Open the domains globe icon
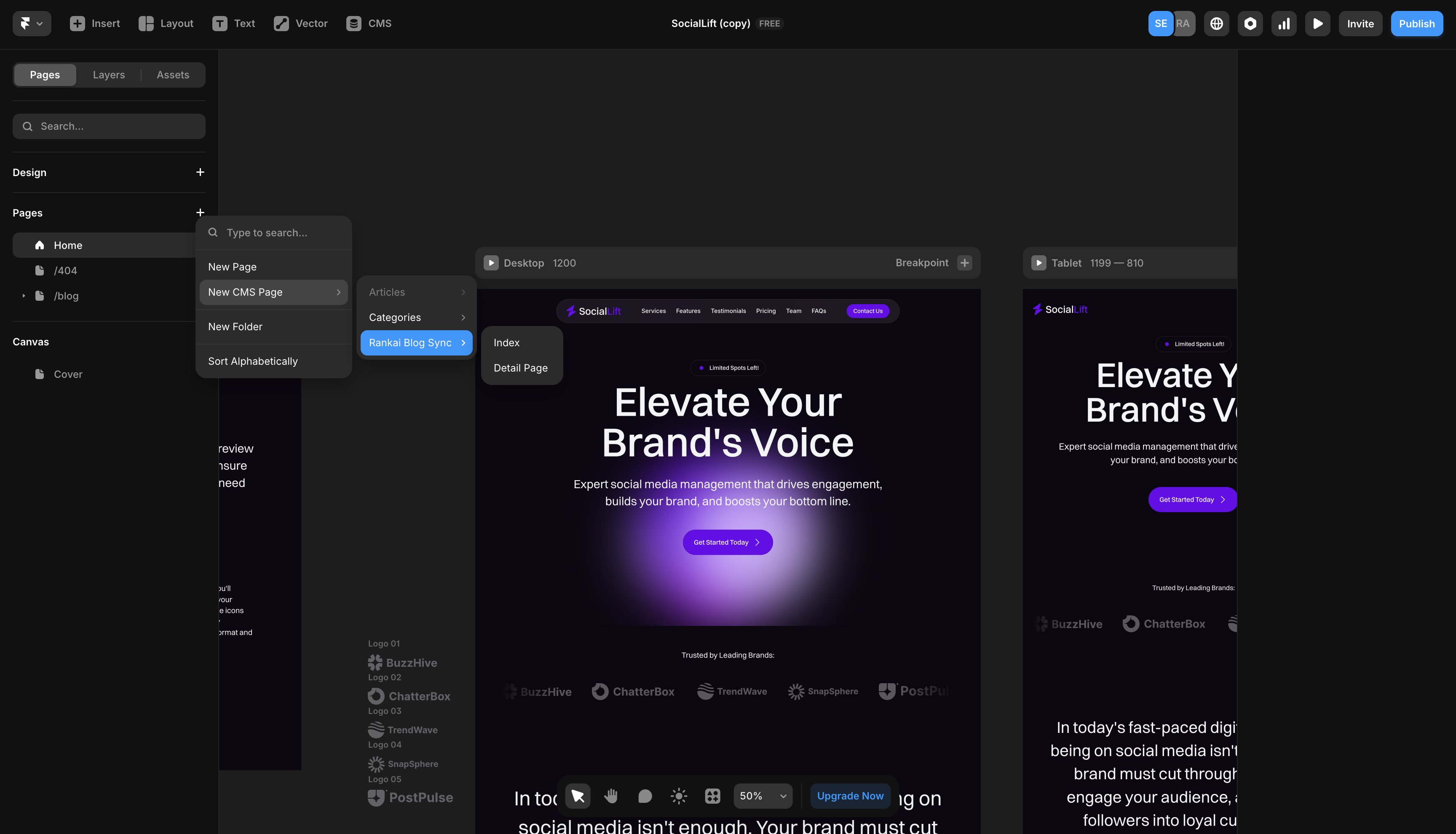 (x=1217, y=24)
